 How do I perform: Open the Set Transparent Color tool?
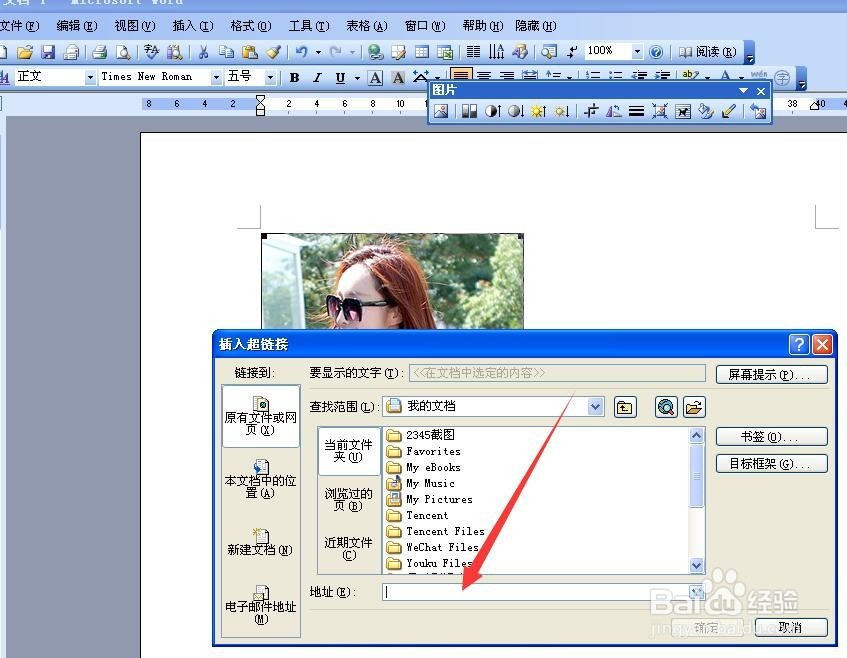(x=727, y=110)
